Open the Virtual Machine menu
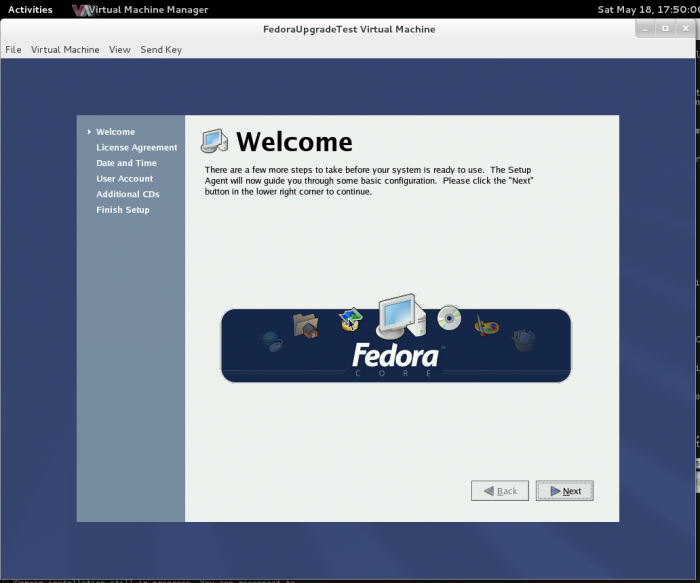700x583 pixels. click(x=65, y=50)
